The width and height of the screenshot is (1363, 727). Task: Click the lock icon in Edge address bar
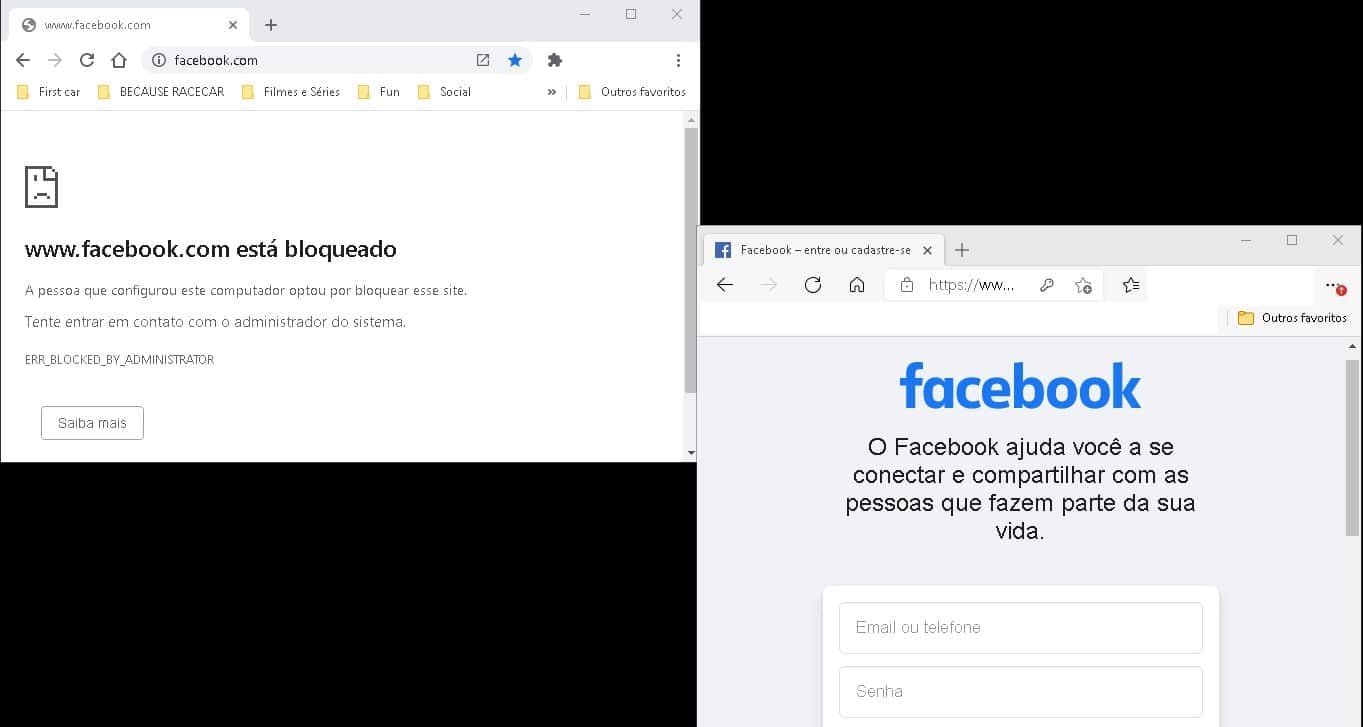click(x=907, y=285)
